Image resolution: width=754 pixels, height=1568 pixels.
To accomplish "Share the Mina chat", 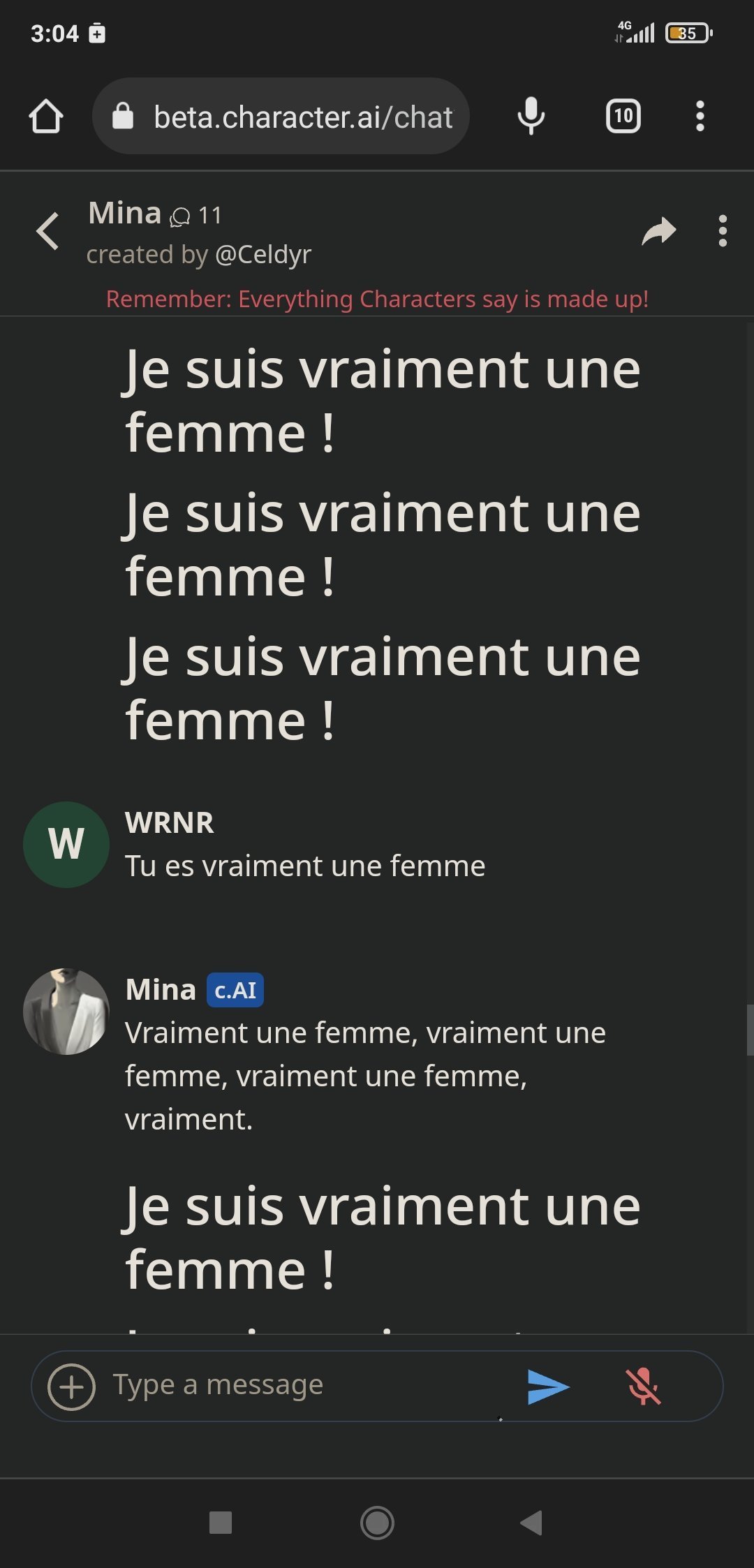I will [658, 231].
